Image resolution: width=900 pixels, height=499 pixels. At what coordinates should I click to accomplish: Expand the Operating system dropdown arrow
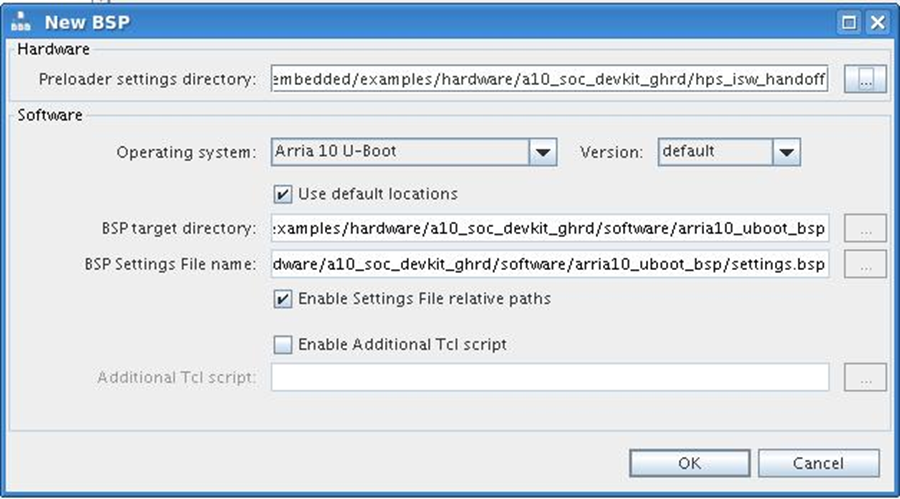542,152
